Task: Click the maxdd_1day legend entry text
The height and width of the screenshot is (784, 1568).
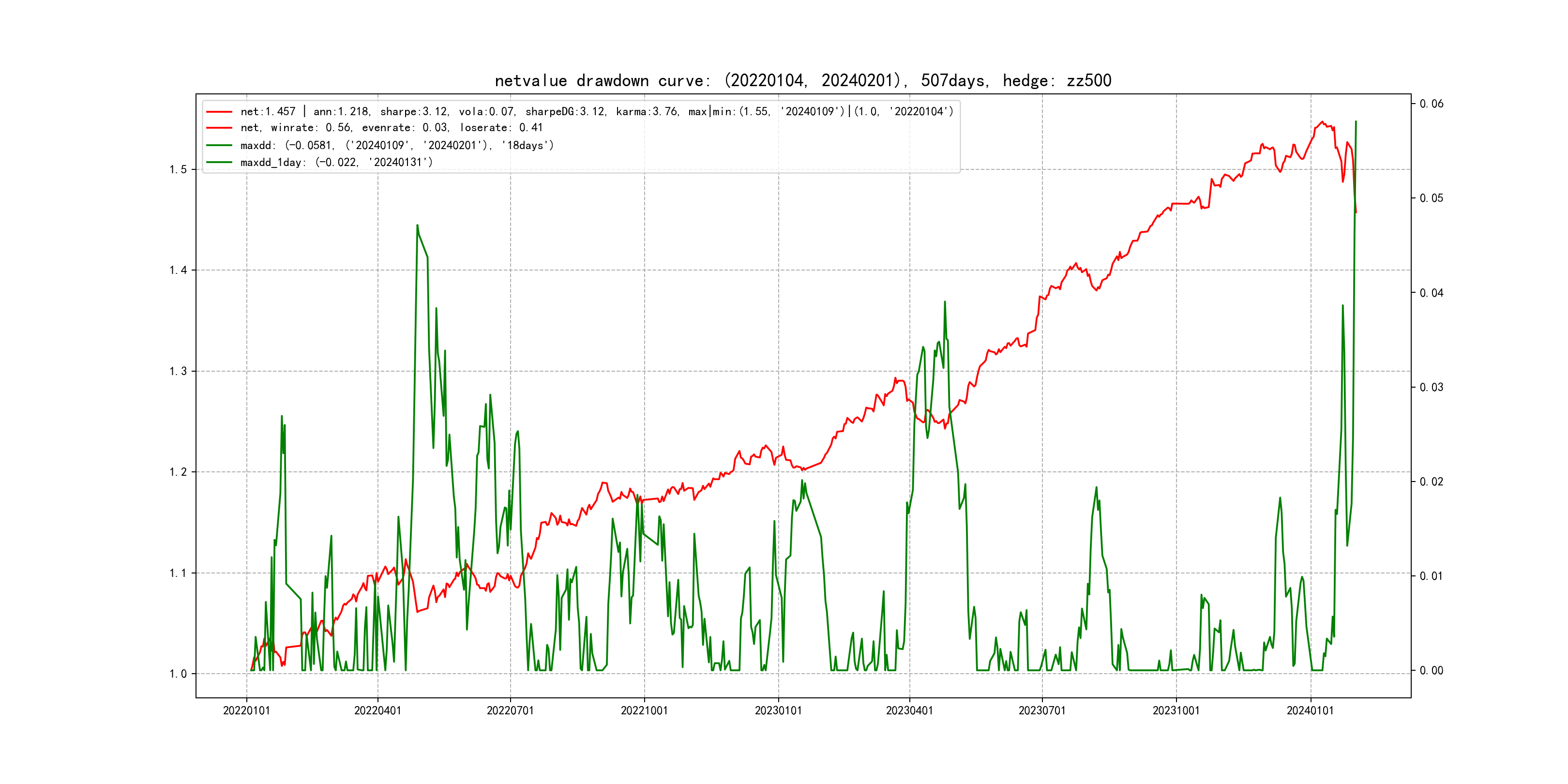Action: coord(336,162)
